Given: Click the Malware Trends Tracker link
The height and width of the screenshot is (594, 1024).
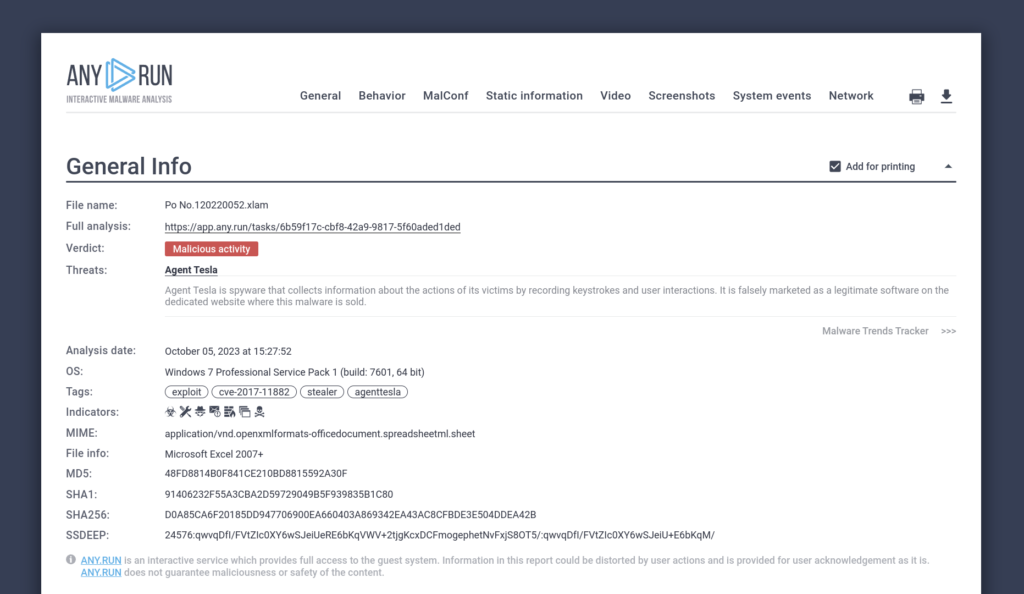Looking at the screenshot, I should (875, 332).
